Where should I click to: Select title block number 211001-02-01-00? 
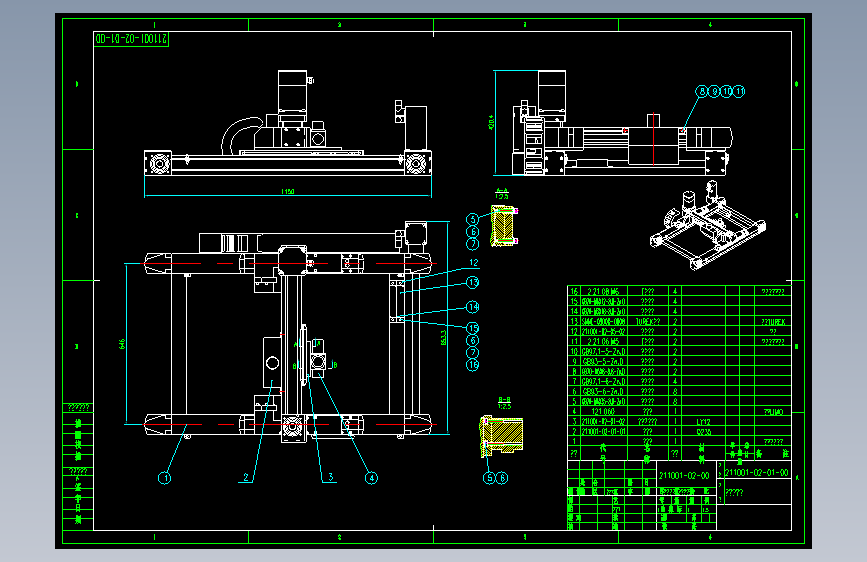756,472
